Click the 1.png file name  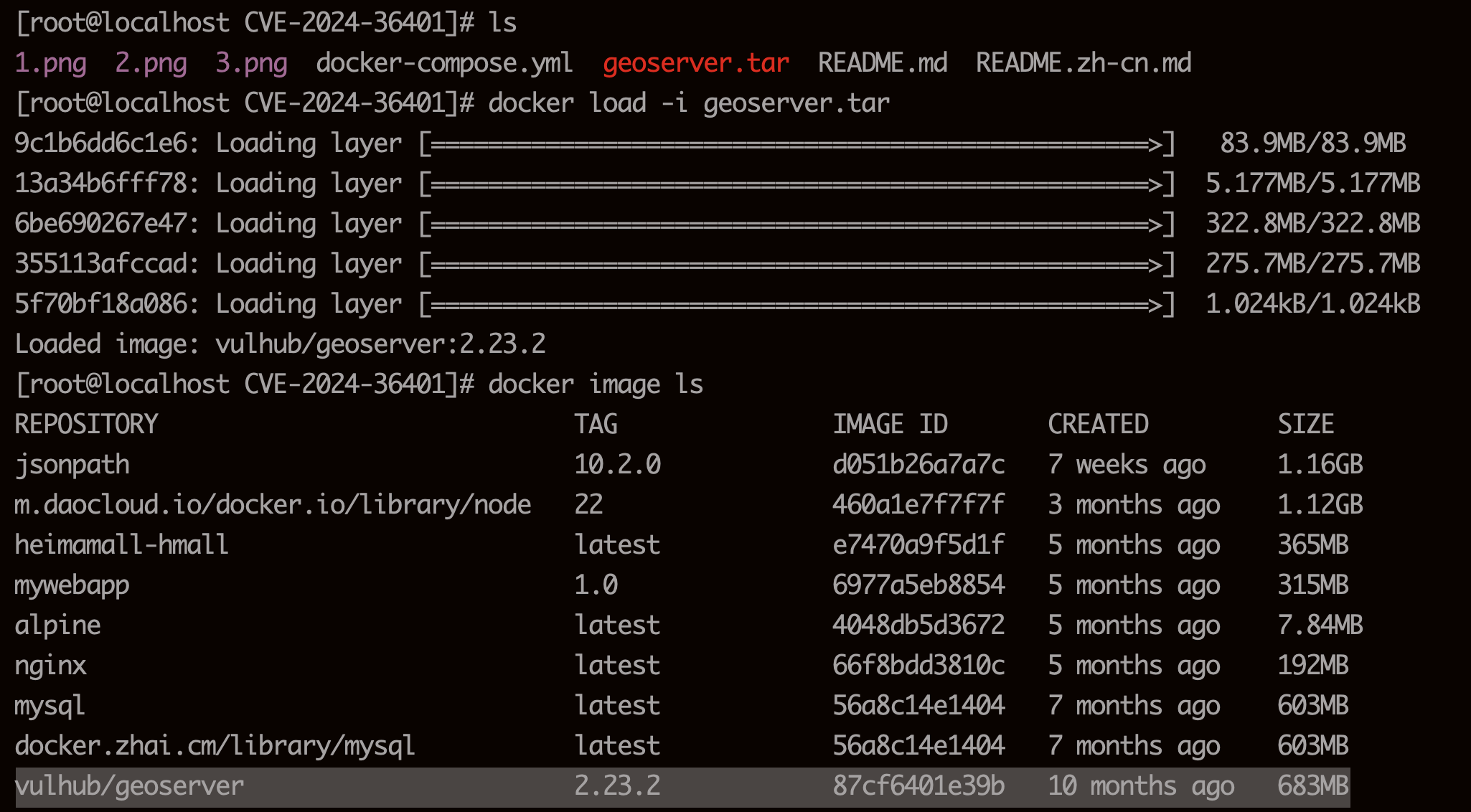point(50,63)
